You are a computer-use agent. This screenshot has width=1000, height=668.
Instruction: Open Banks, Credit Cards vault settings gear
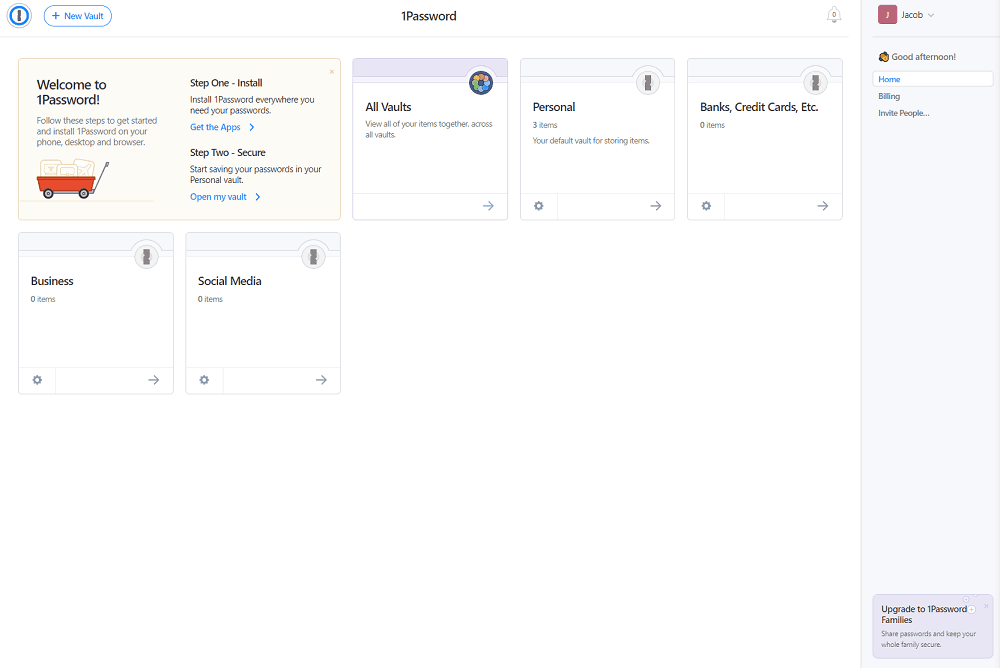[706, 206]
